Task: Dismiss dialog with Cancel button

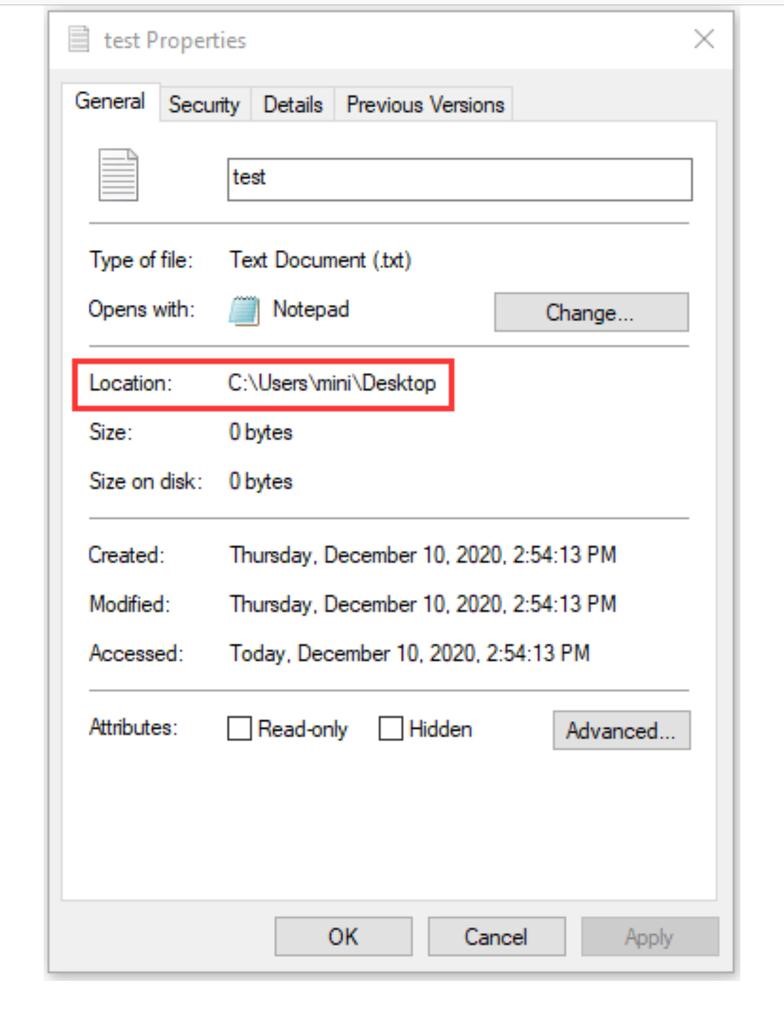Action: 497,936
